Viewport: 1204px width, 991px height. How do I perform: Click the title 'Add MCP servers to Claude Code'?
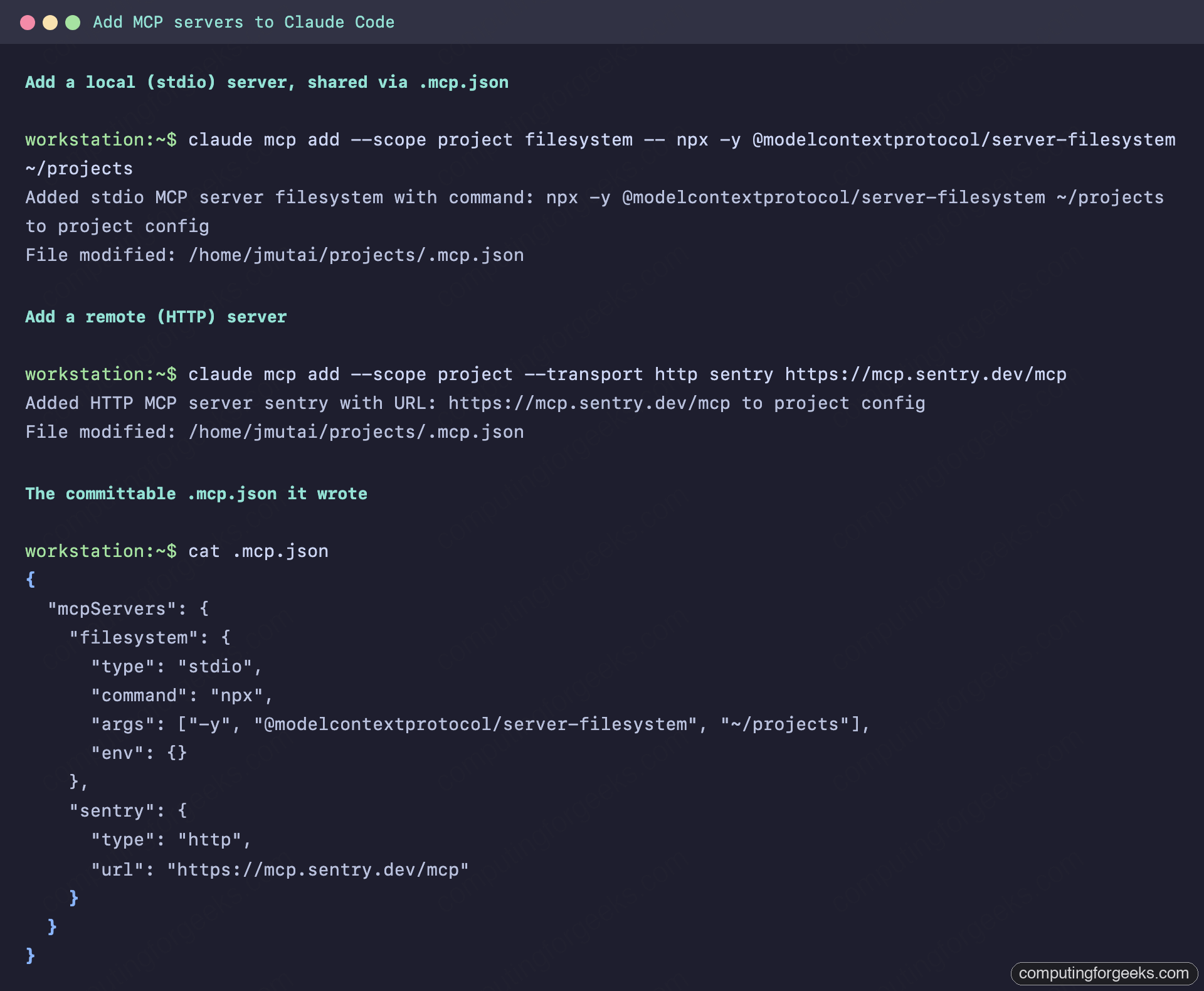[244, 22]
